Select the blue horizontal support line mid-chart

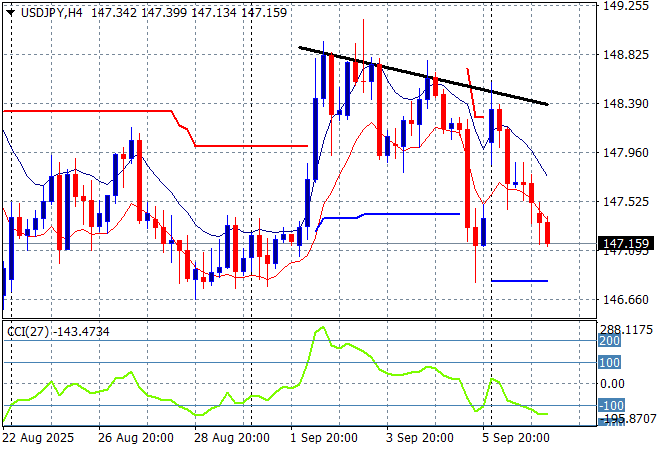tap(400, 214)
